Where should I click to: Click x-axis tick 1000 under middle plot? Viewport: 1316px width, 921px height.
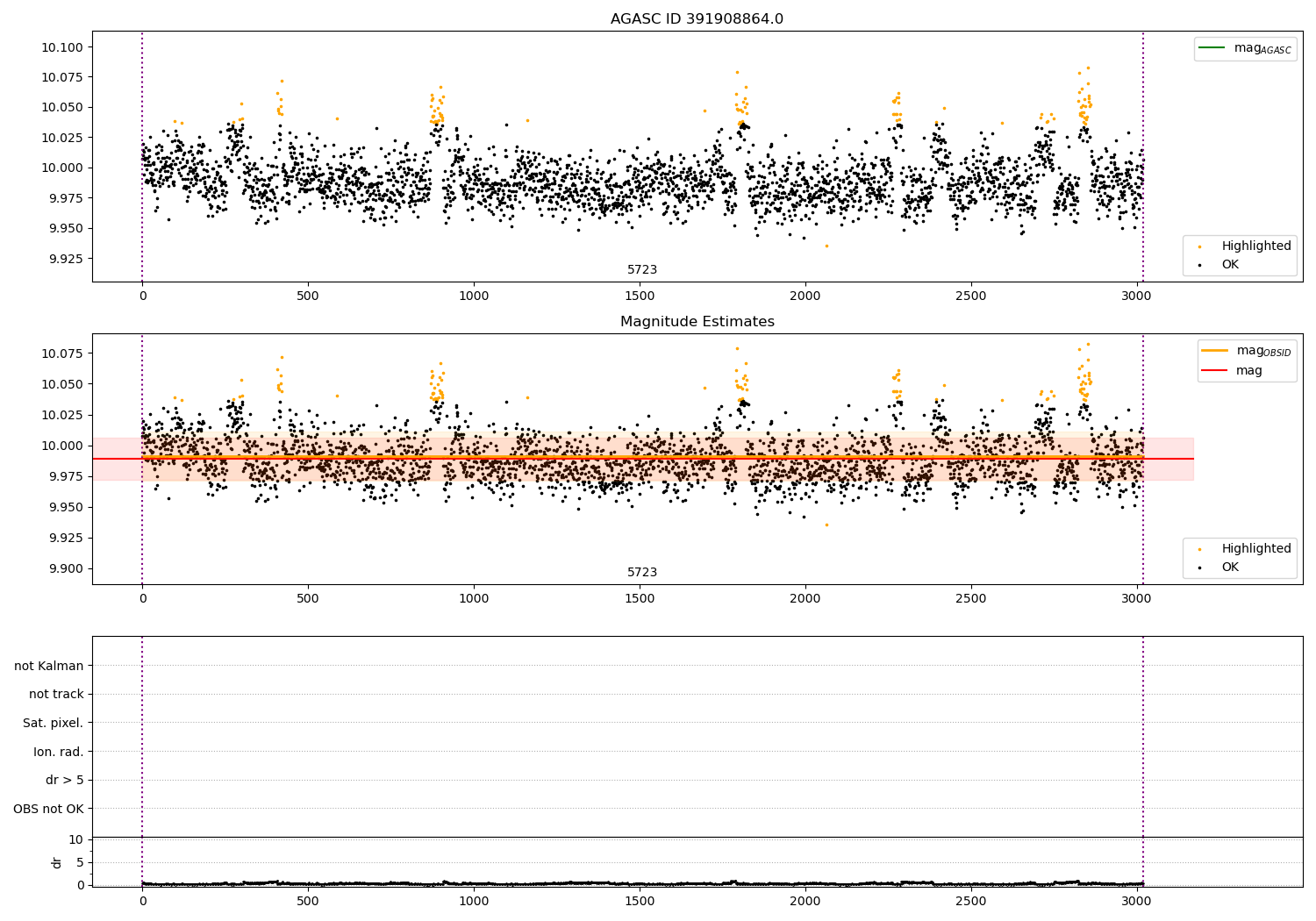[x=474, y=599]
